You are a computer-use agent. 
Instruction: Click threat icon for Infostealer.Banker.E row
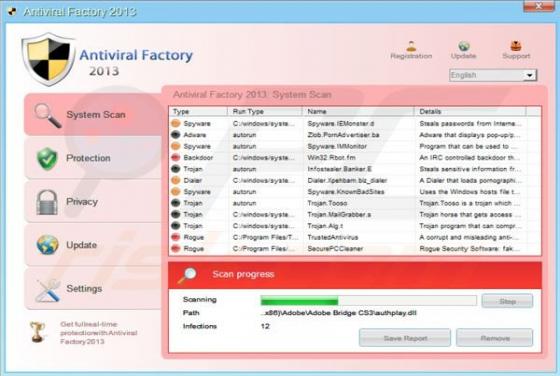[x=175, y=169]
